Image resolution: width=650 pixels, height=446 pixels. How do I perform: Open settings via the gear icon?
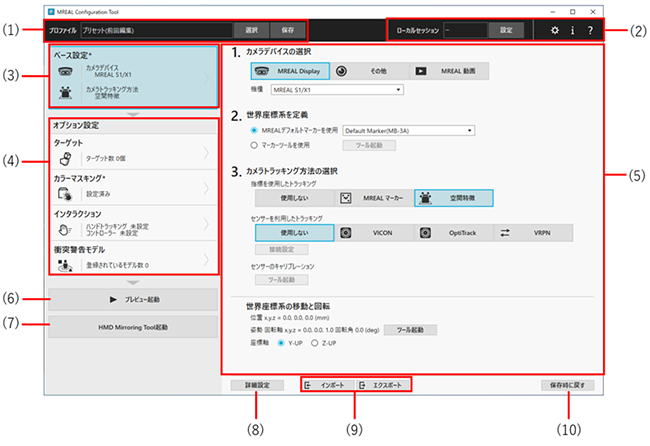[x=555, y=30]
